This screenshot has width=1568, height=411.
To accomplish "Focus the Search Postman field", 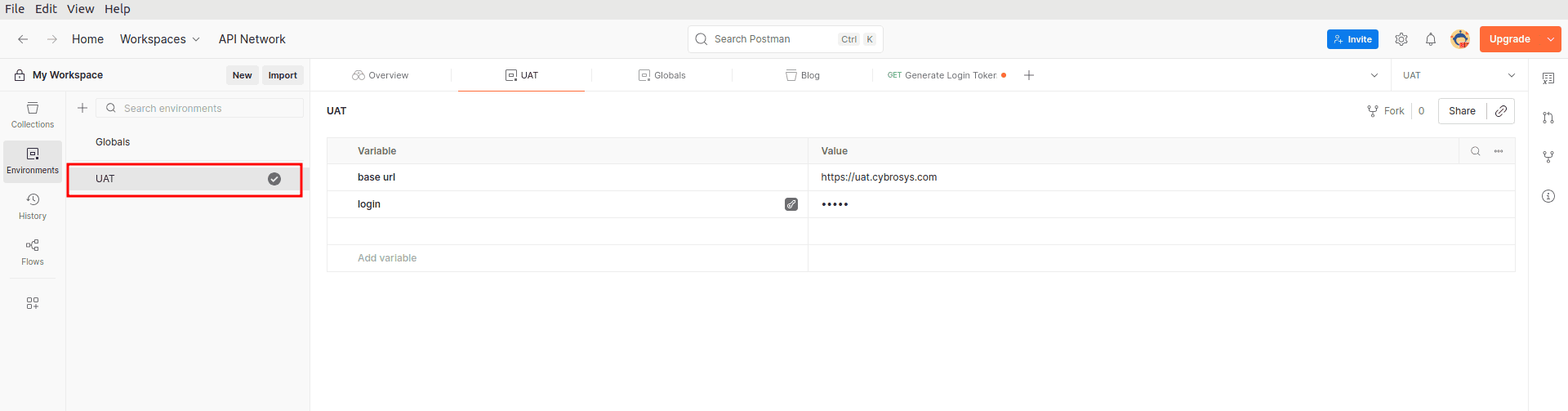I will [785, 39].
